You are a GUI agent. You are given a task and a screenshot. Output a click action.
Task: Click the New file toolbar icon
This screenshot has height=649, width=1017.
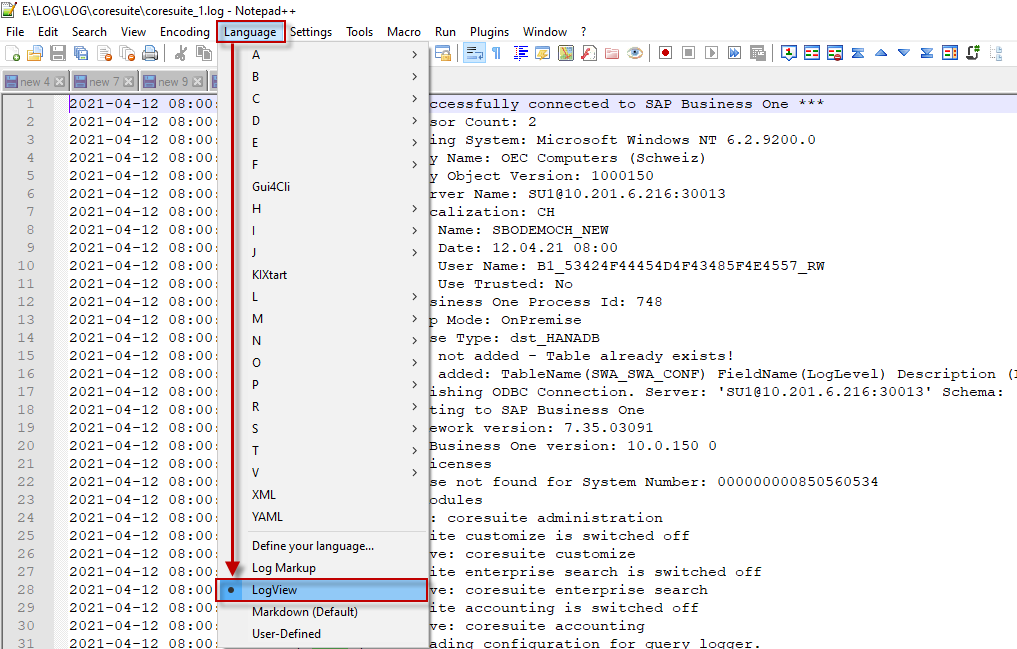coord(12,53)
